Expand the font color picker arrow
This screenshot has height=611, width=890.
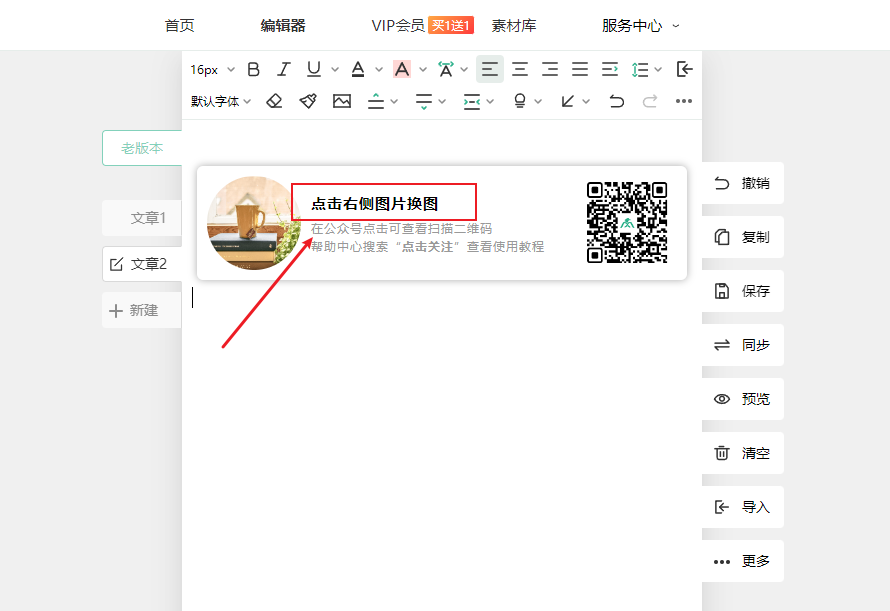(x=379, y=69)
